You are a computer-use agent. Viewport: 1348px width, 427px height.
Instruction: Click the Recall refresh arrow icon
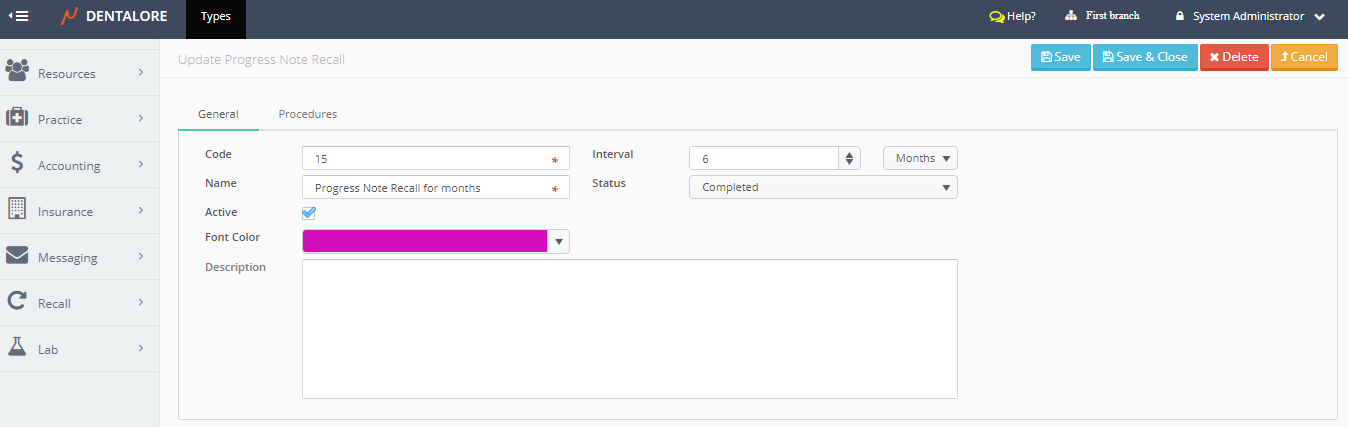point(17,301)
